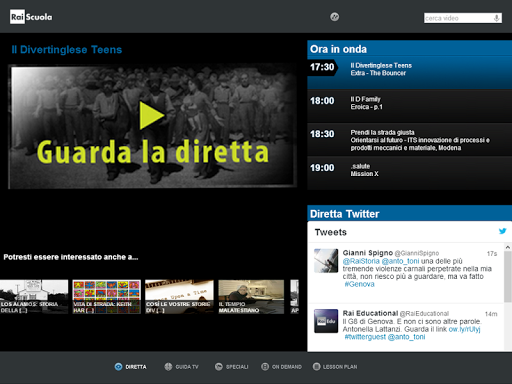Viewport: 512px width, 384px height.
Task: Select the 18:30 Prendi la strada giusta entry
Action: point(409,139)
